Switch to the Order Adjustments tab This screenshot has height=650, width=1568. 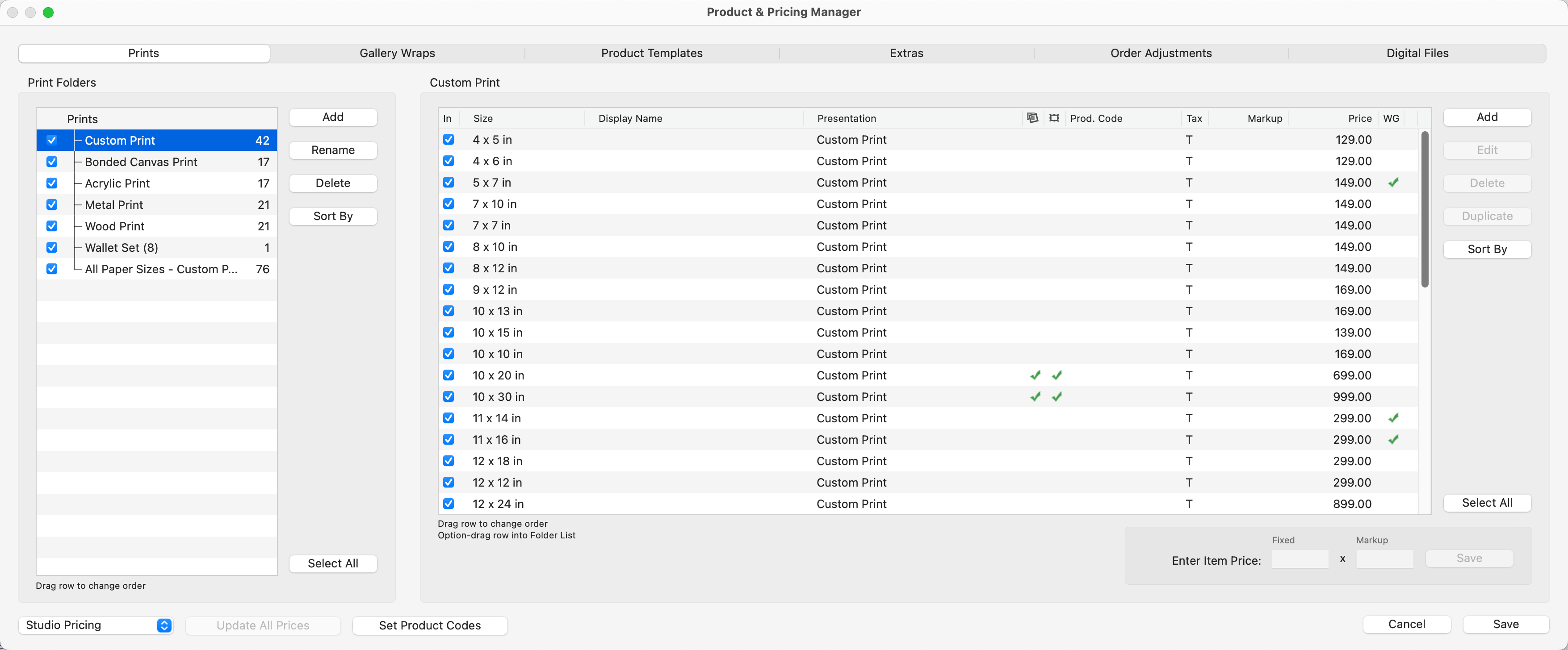(x=1160, y=53)
